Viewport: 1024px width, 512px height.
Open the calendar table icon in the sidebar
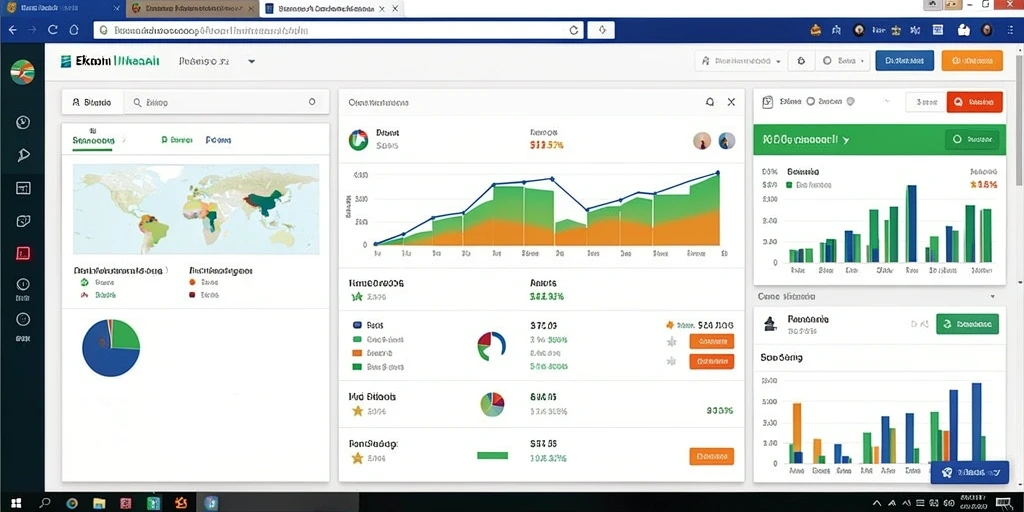23,188
